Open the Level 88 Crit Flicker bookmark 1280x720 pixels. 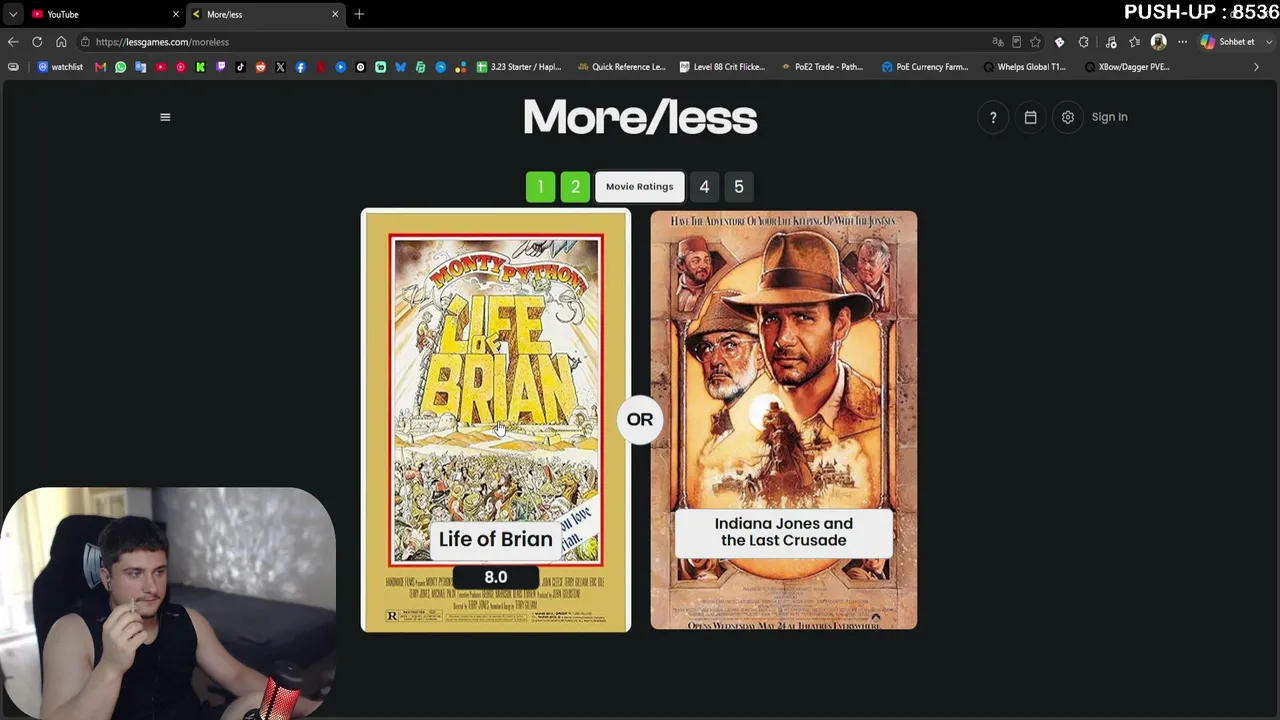[722, 67]
